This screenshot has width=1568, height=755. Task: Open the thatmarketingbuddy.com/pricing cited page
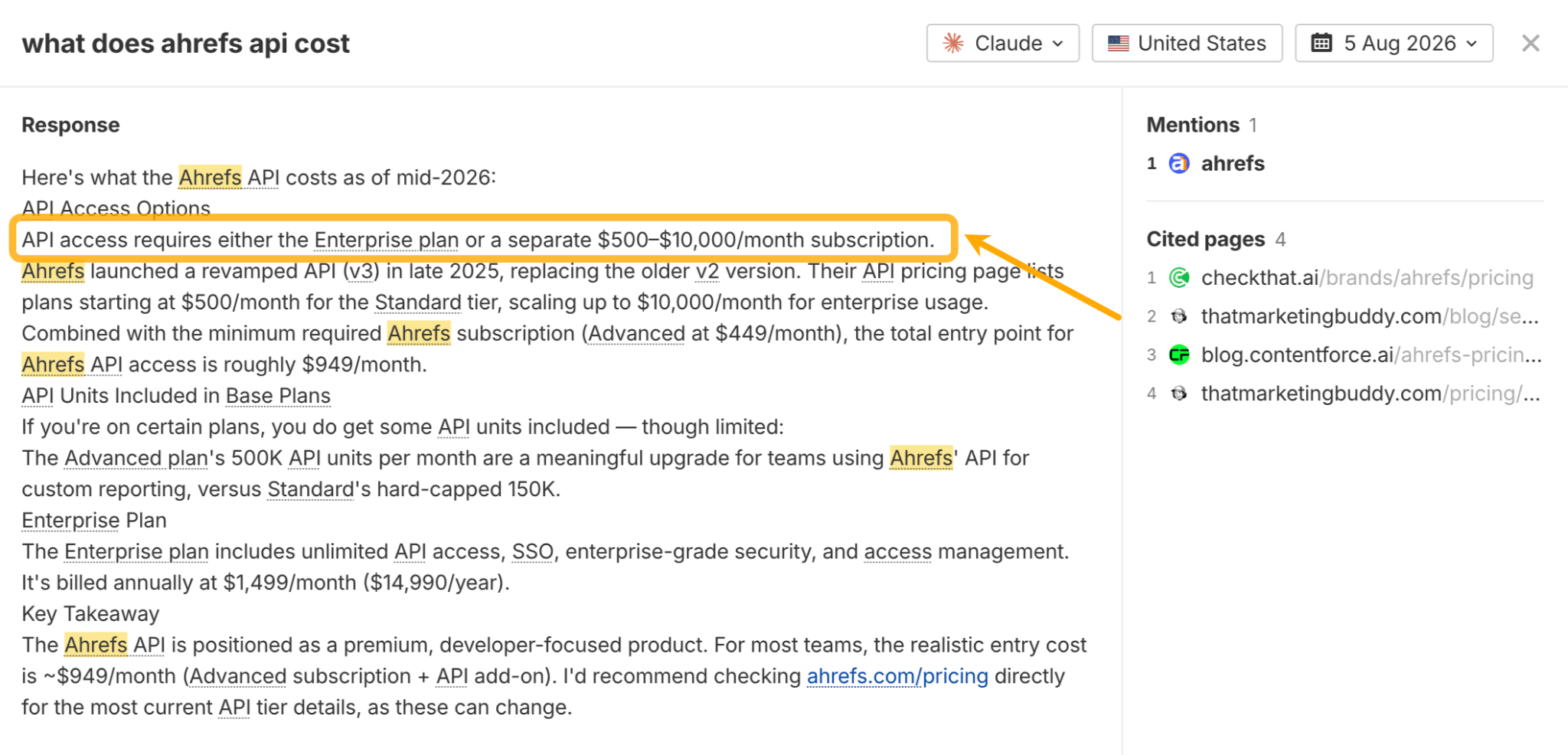pos(1370,394)
